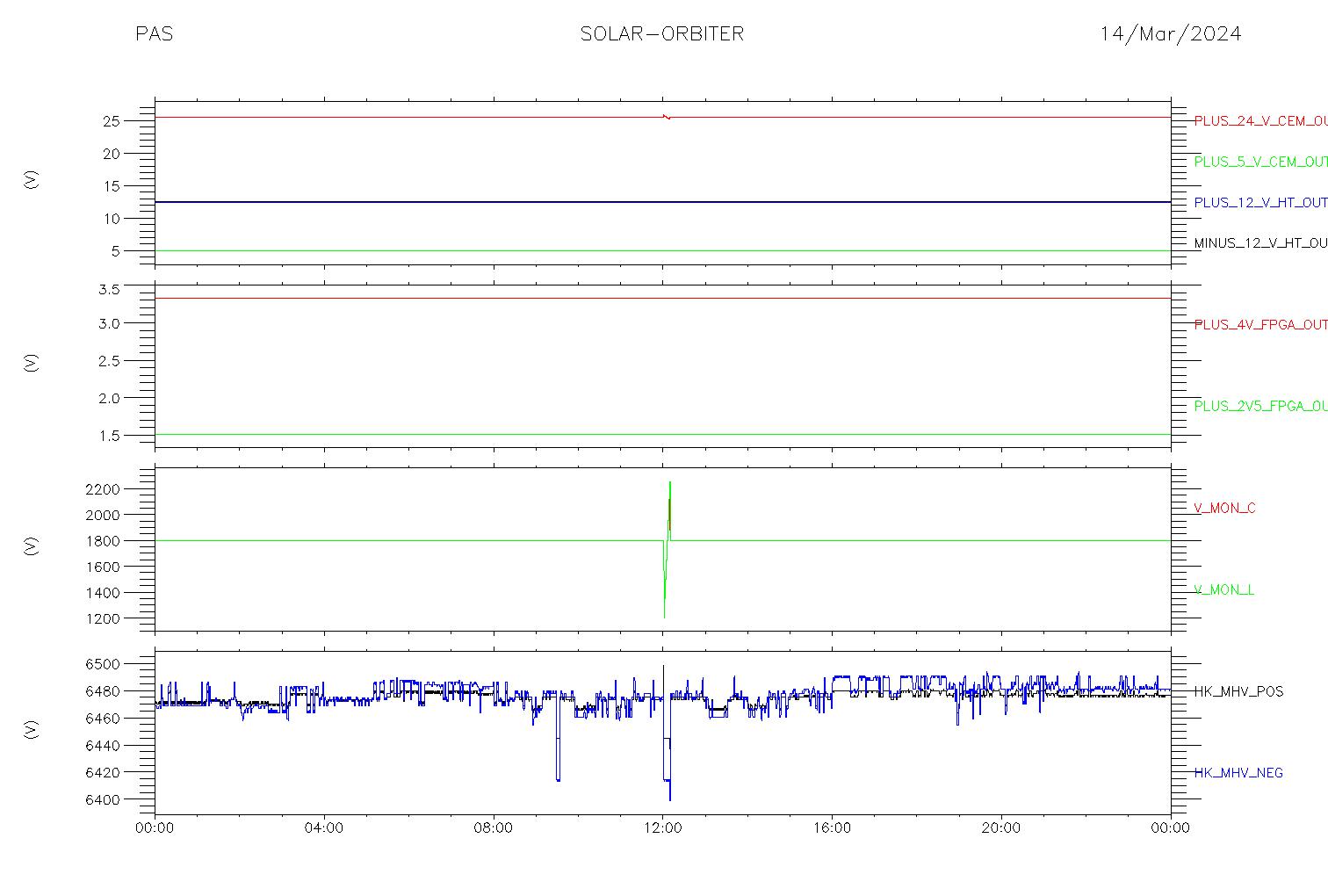Click the 20:00 time axis label
1328x896 pixels.
pos(1001,828)
